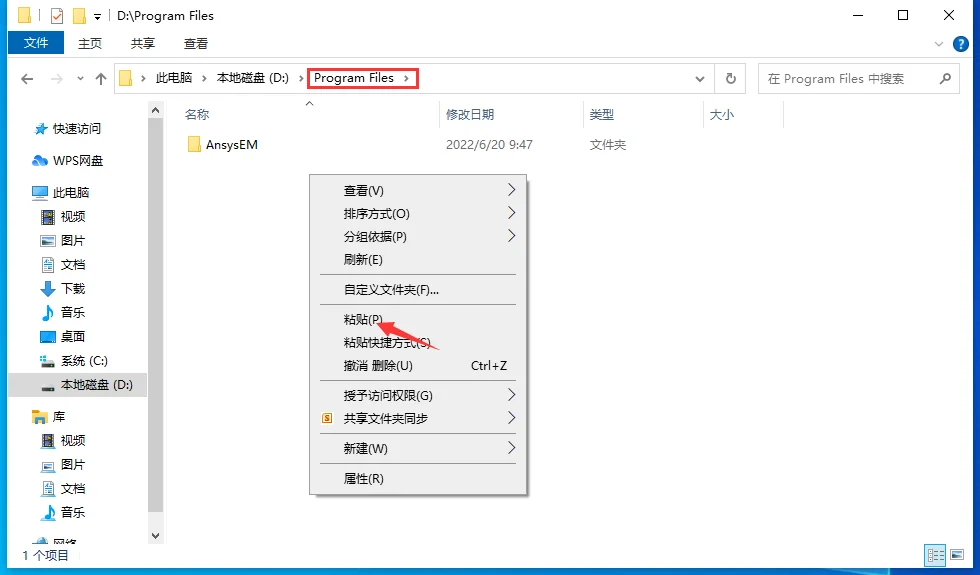980x575 pixels.
Task: Open recent locations dropdown arrow
Action: tap(80, 79)
